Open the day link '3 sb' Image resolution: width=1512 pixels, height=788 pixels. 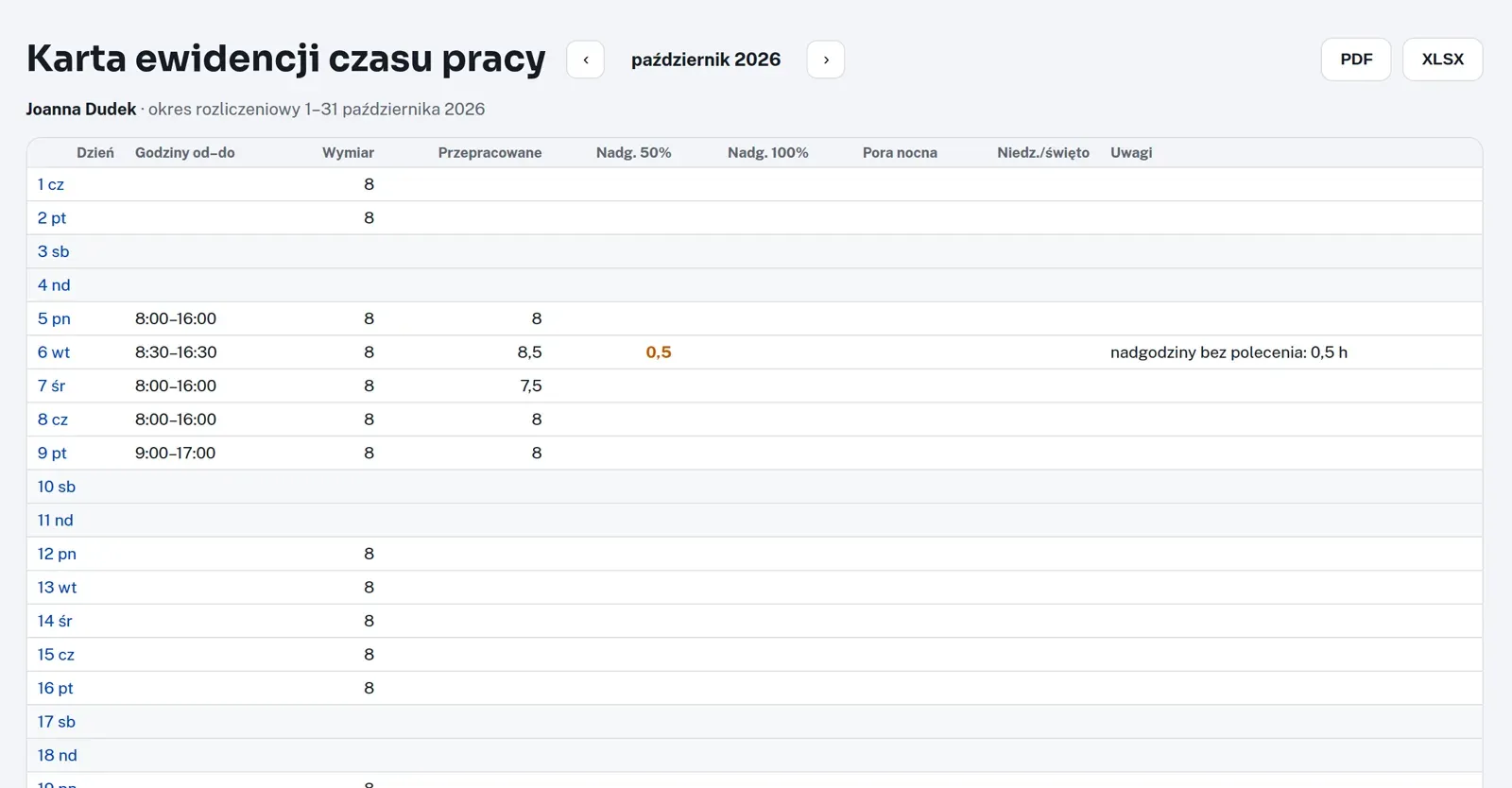[x=54, y=251]
